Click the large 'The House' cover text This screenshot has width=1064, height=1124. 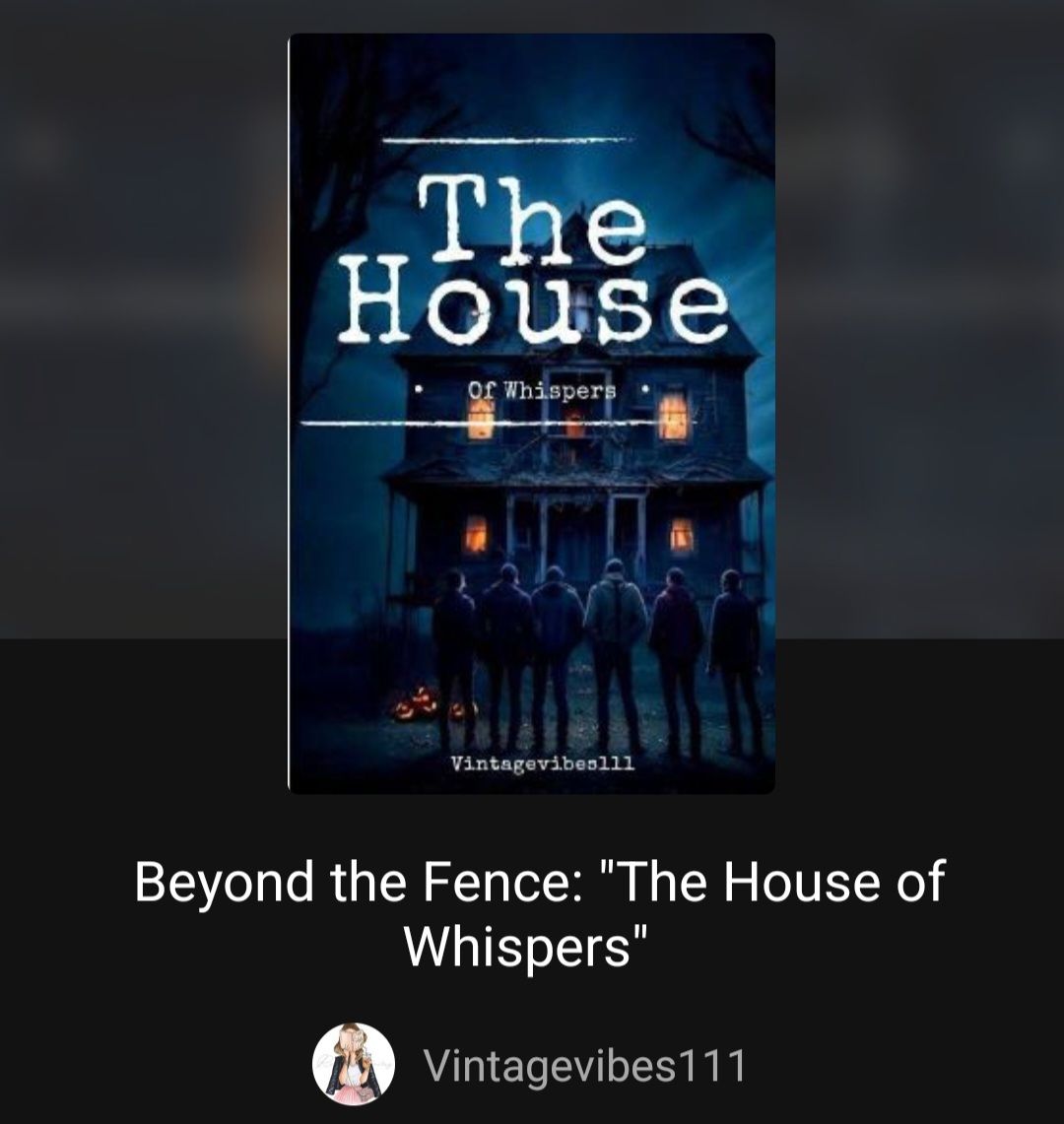coord(534,262)
